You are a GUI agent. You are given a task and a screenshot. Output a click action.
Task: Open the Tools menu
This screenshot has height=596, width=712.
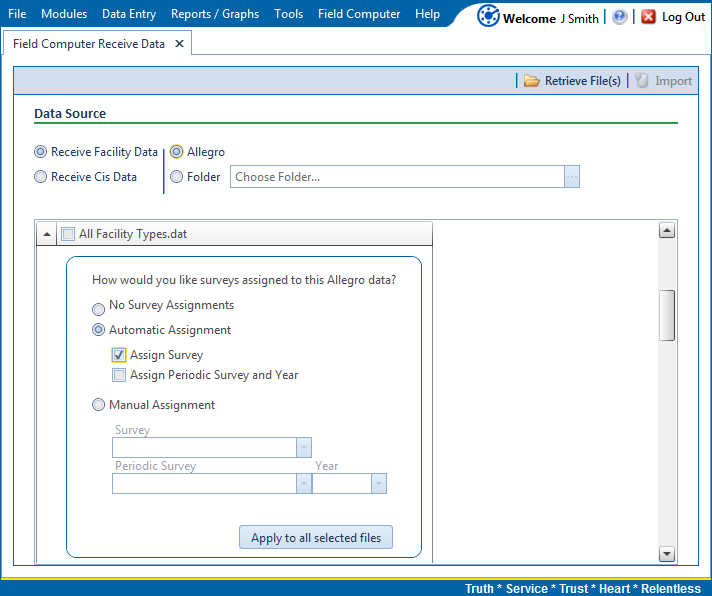(x=288, y=14)
